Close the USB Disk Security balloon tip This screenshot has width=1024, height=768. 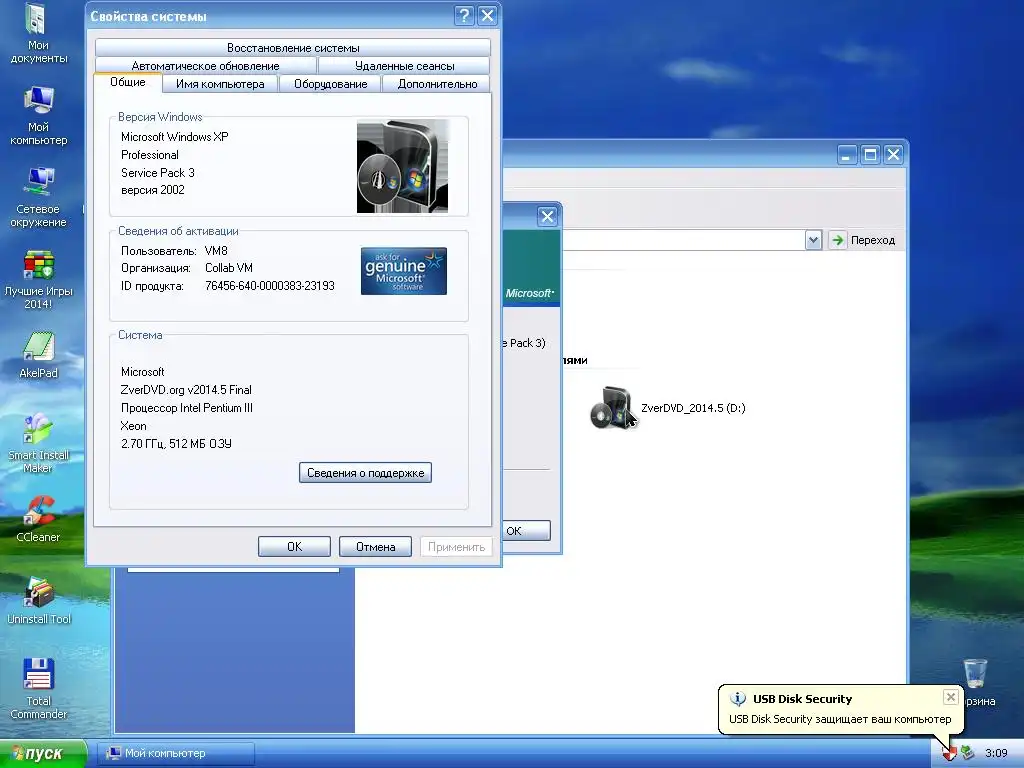point(951,697)
